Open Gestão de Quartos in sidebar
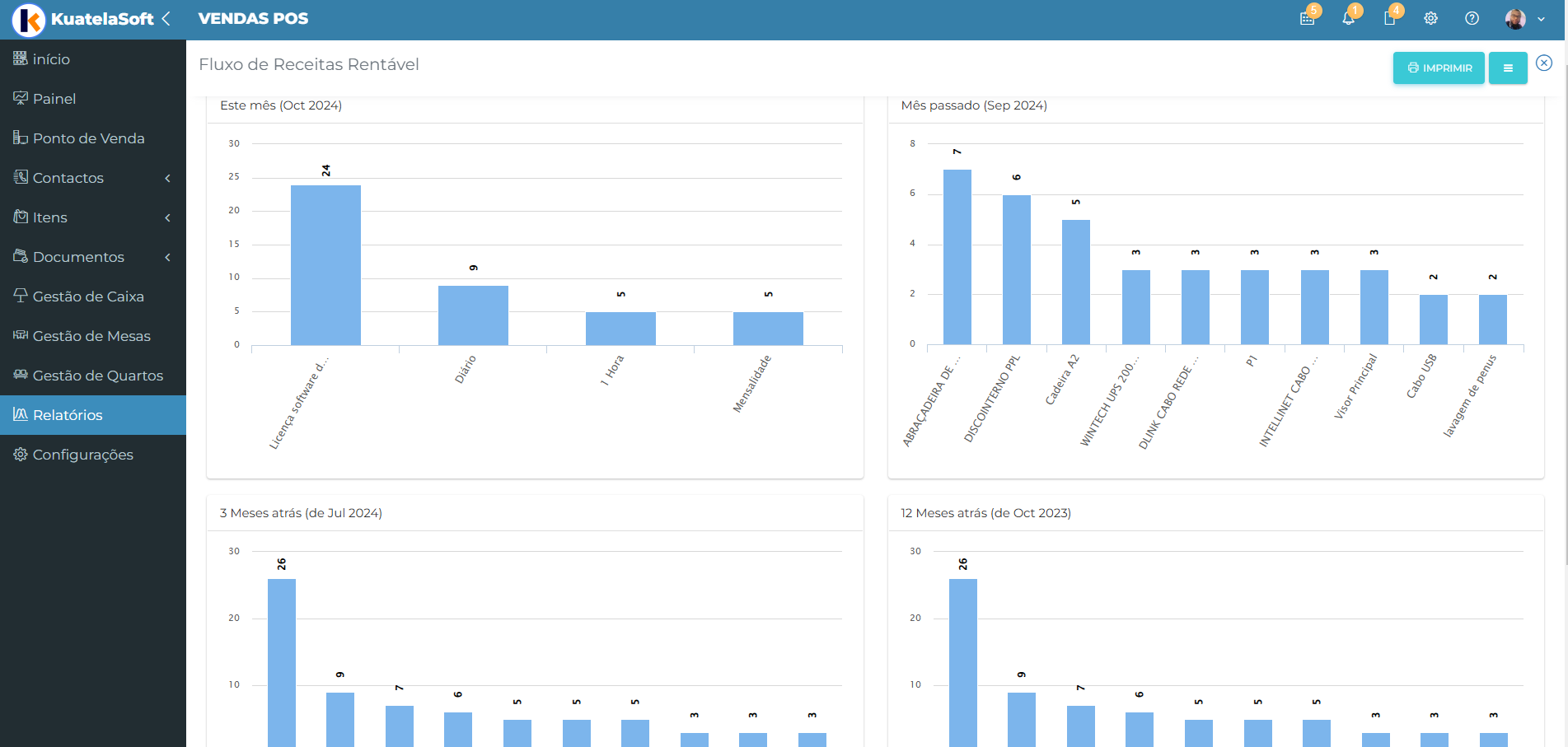 [x=97, y=376]
